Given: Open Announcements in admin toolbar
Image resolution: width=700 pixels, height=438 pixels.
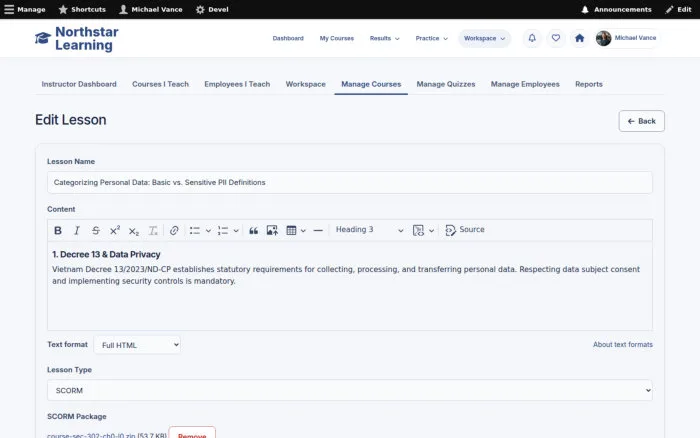Looking at the screenshot, I should (x=616, y=9).
